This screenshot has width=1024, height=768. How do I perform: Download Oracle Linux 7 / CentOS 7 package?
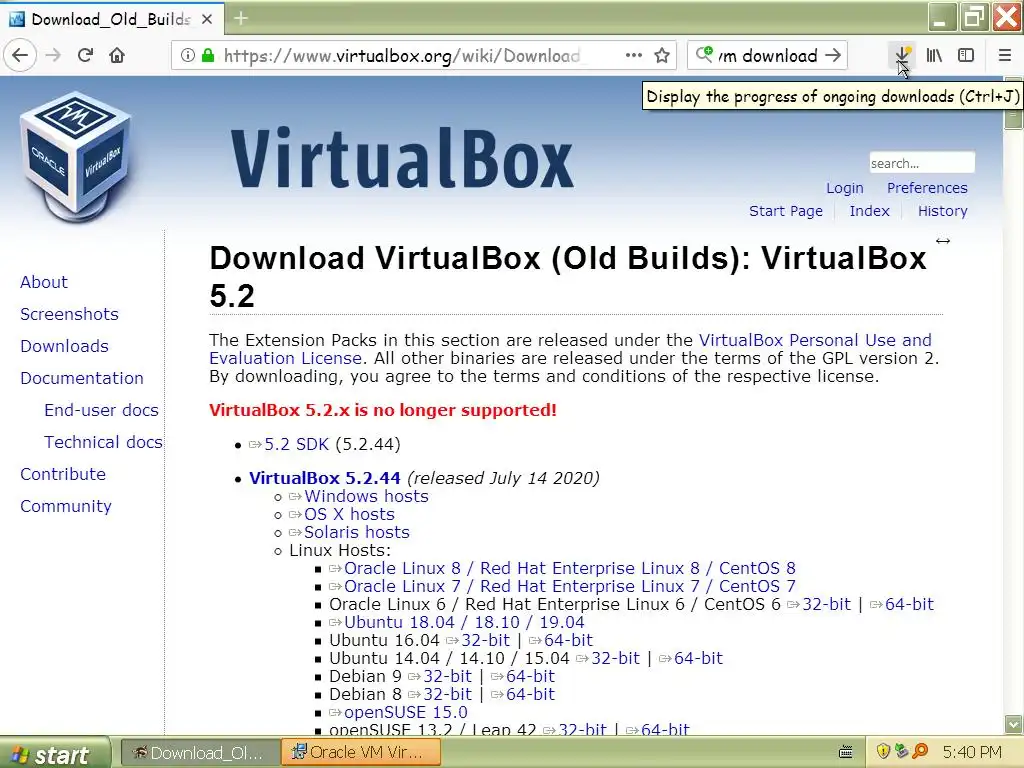tap(569, 586)
